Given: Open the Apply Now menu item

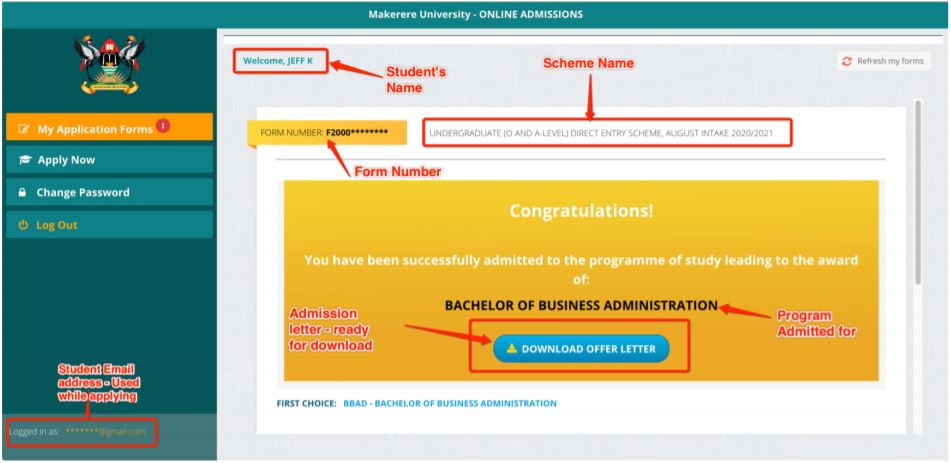Looking at the screenshot, I should point(109,160).
